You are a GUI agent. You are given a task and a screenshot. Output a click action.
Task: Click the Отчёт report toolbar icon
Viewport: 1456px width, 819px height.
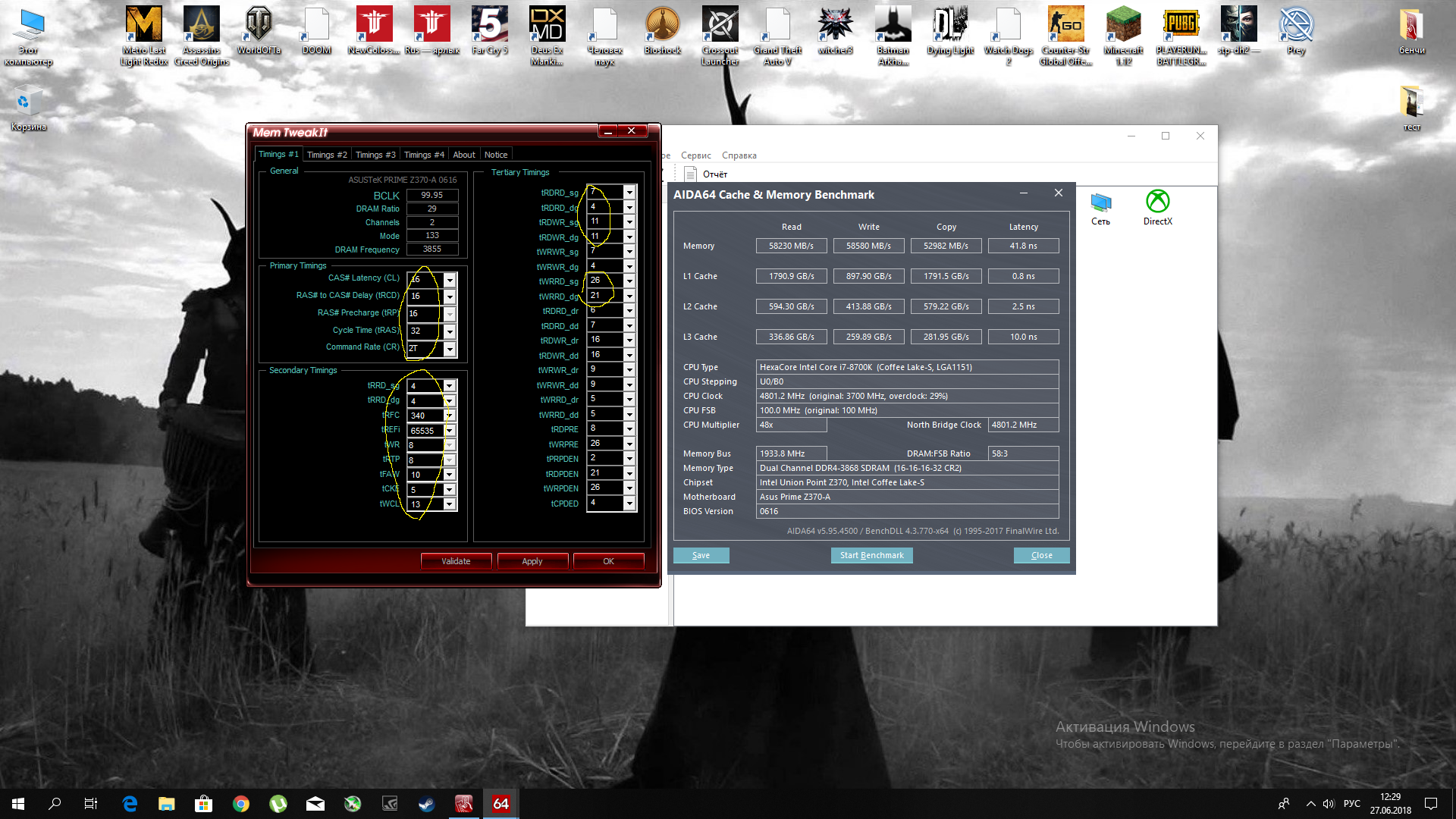click(x=690, y=174)
